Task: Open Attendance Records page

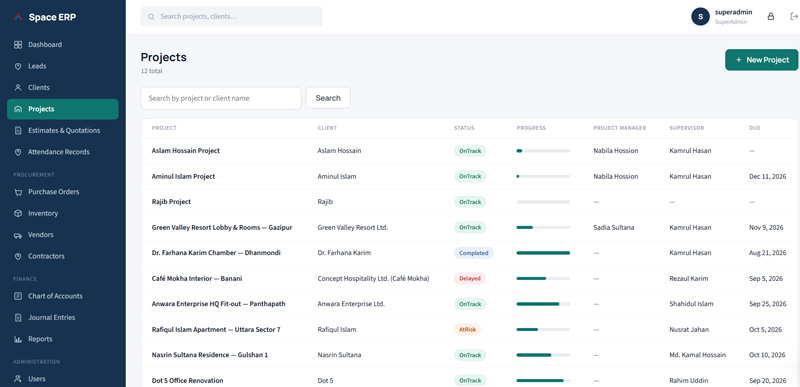Action: (x=63, y=152)
